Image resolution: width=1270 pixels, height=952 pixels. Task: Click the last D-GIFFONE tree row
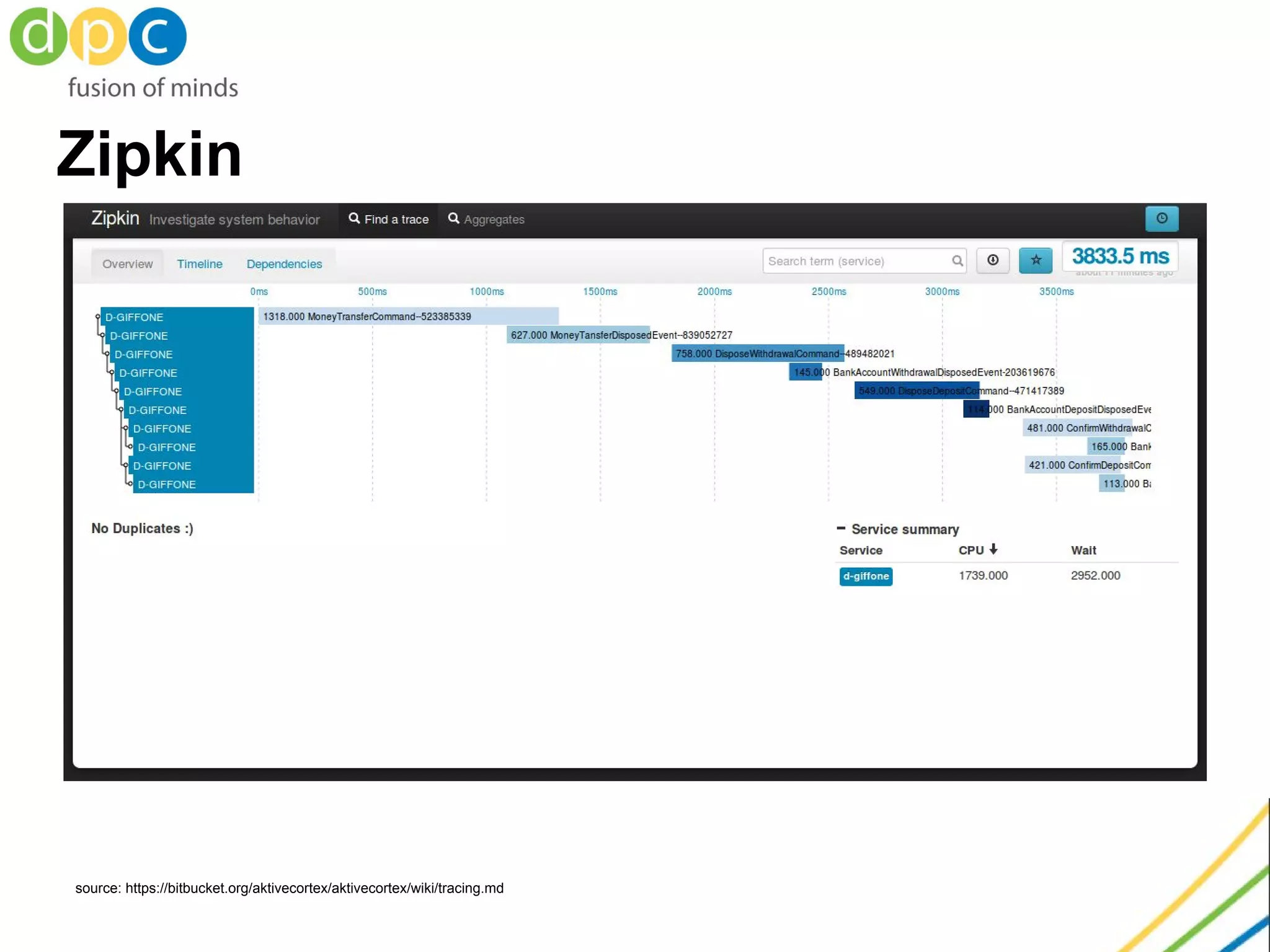193,484
